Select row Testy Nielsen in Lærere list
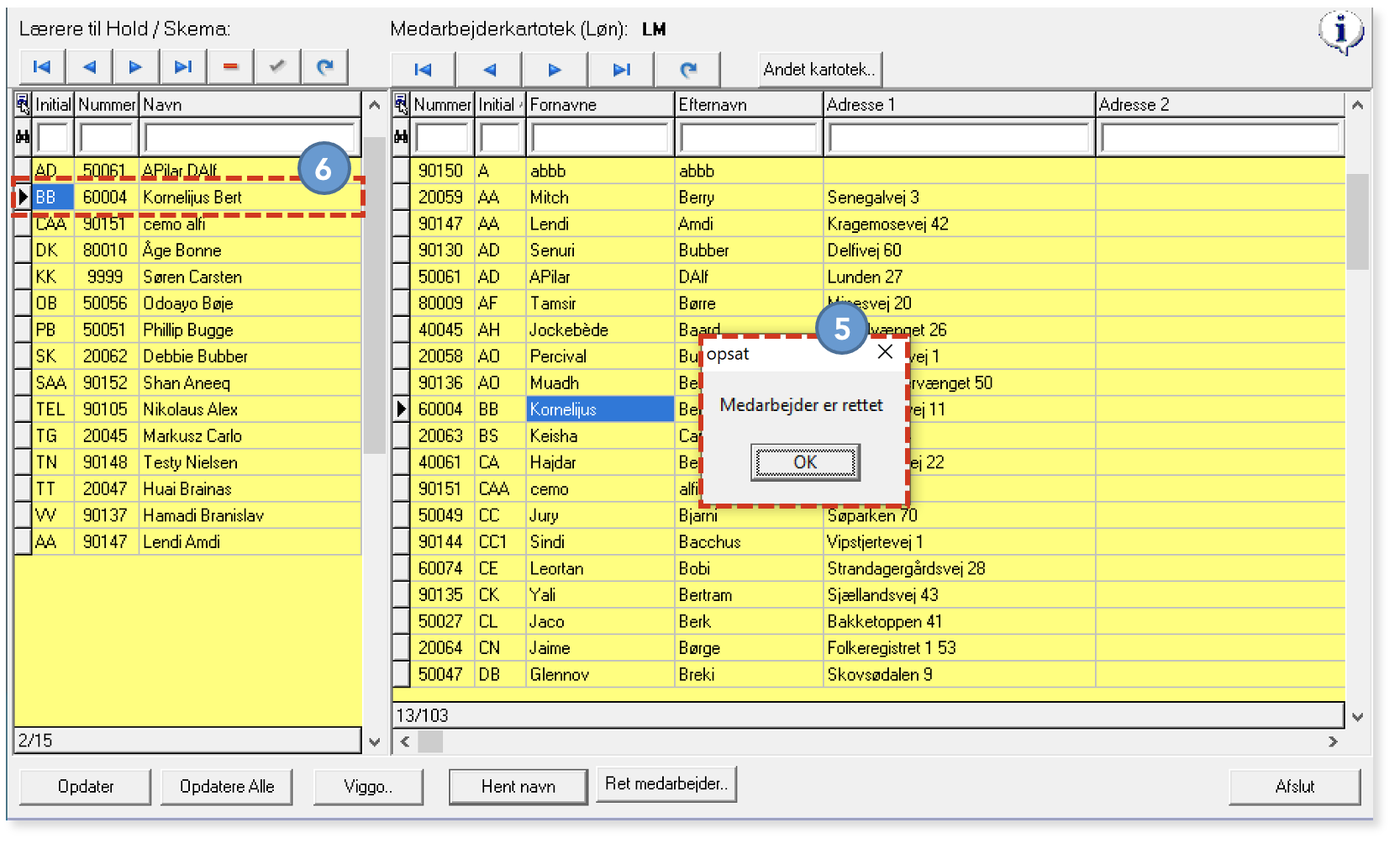 188,462
